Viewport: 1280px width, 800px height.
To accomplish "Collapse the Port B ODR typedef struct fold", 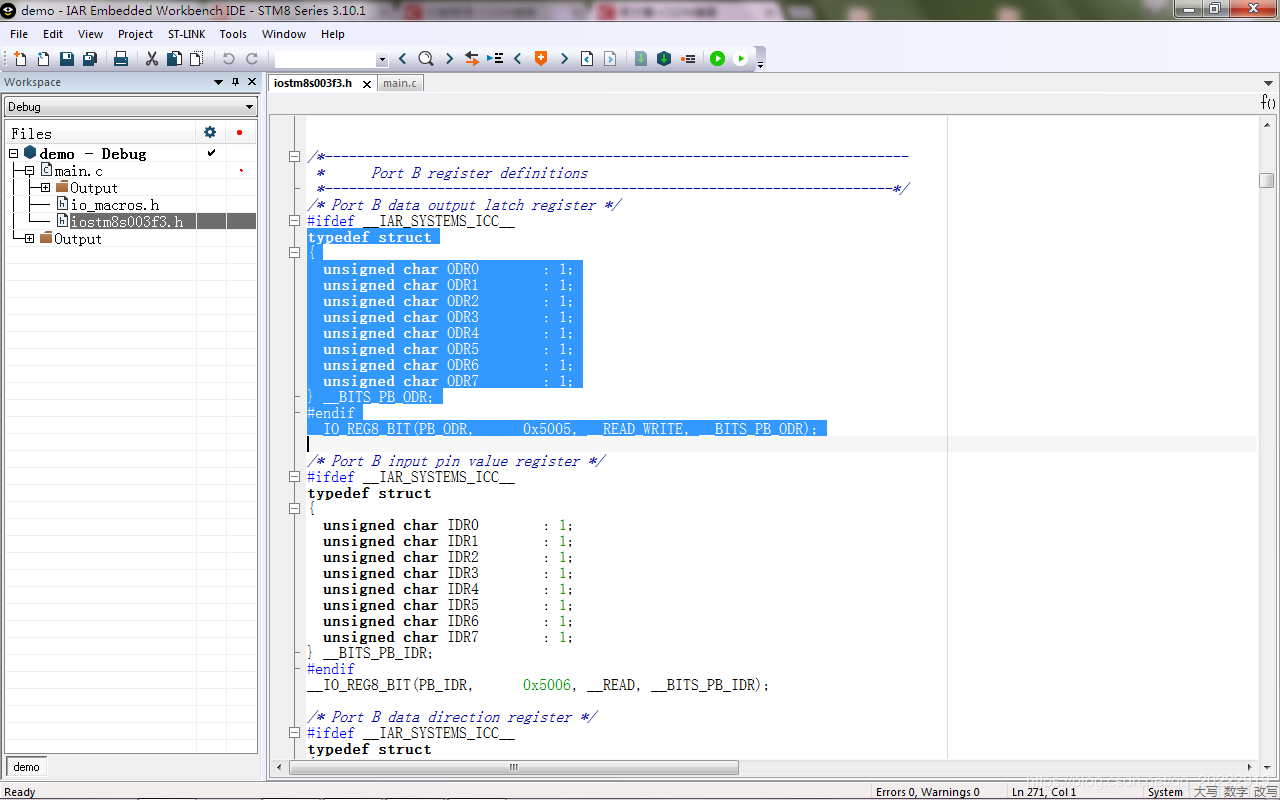I will pyautogui.click(x=294, y=253).
